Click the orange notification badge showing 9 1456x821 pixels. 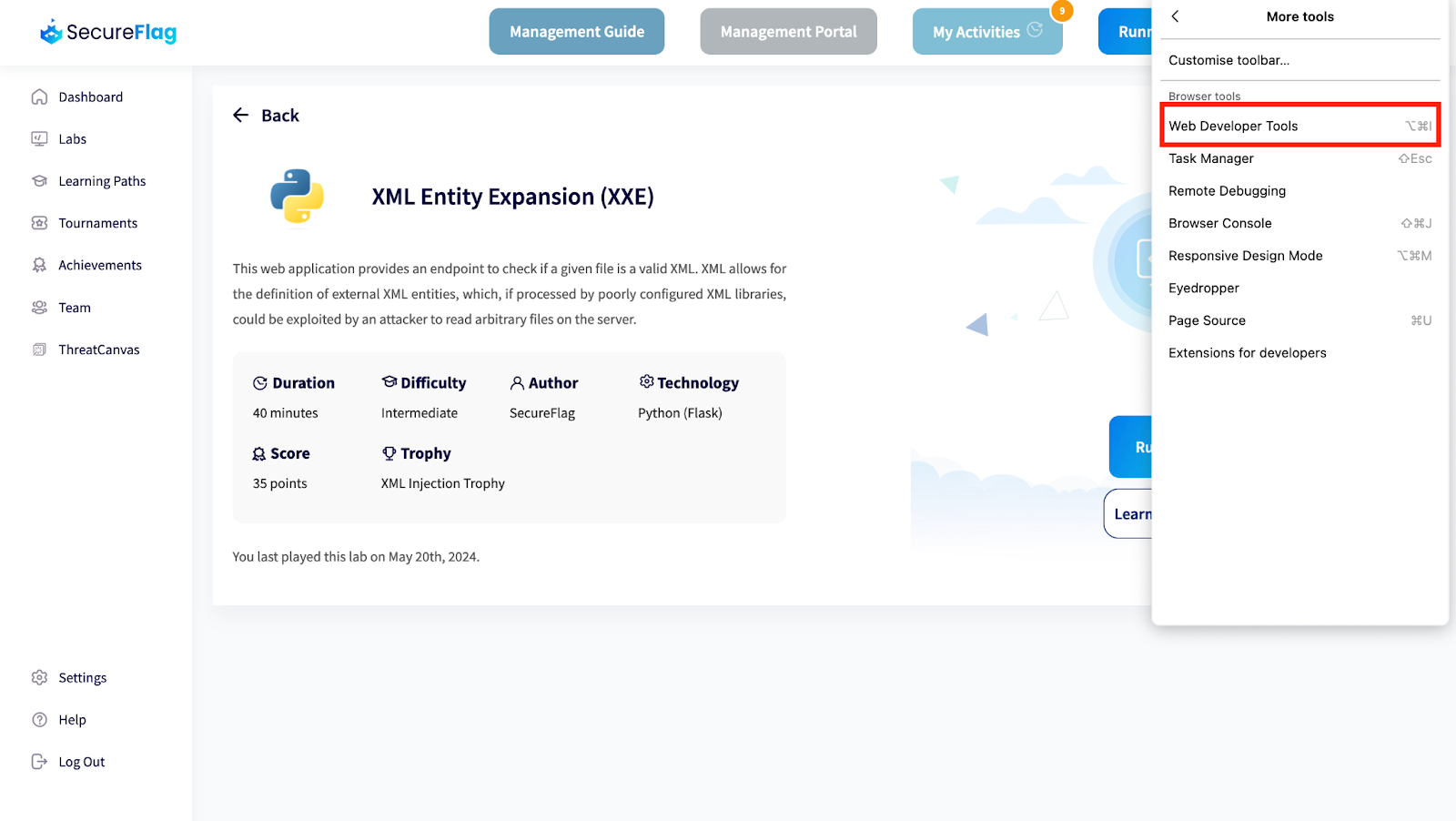(x=1062, y=11)
